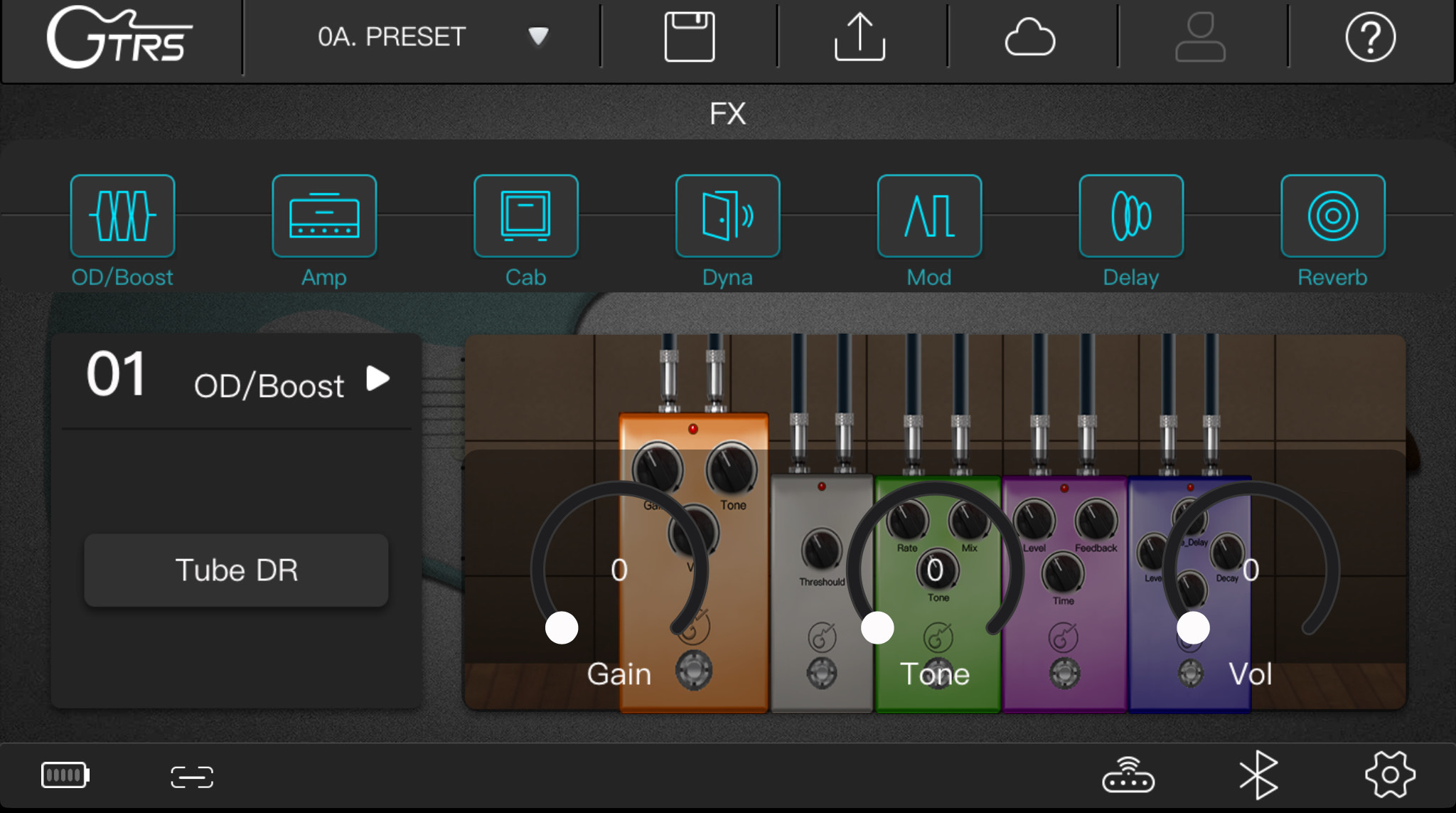Open the Mod effect module
The image size is (1456, 813).
pyautogui.click(x=929, y=216)
